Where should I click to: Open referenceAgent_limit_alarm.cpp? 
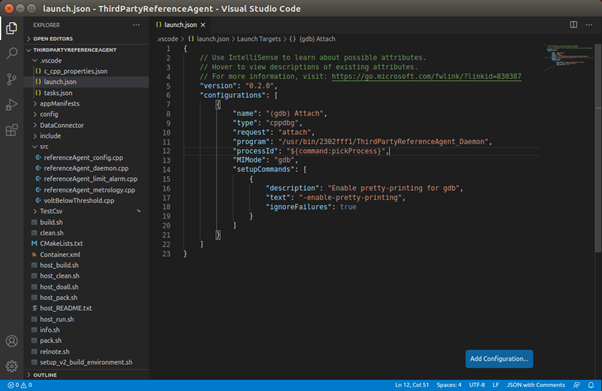coord(86,179)
